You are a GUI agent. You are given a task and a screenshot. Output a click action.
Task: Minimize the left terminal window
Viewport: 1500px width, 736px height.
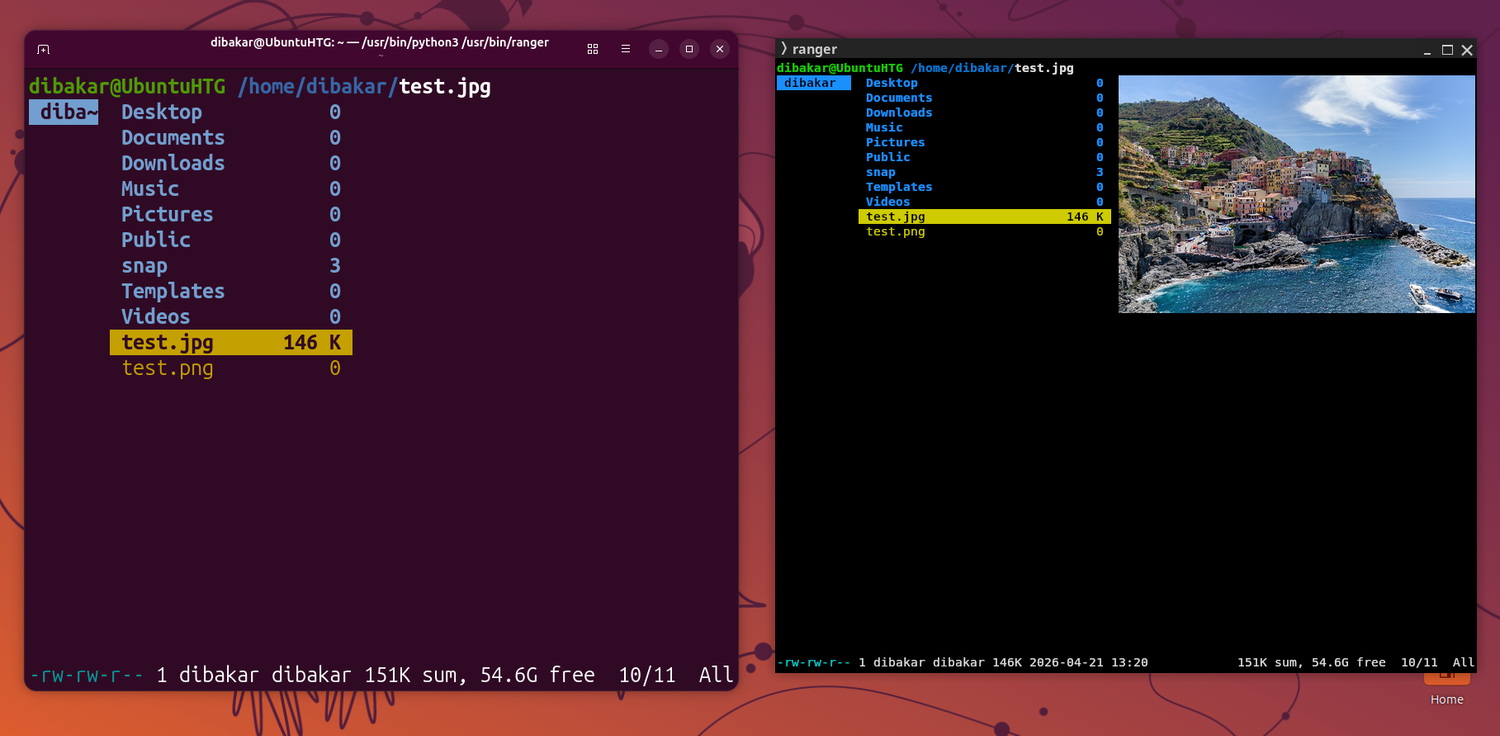pyautogui.click(x=658, y=49)
